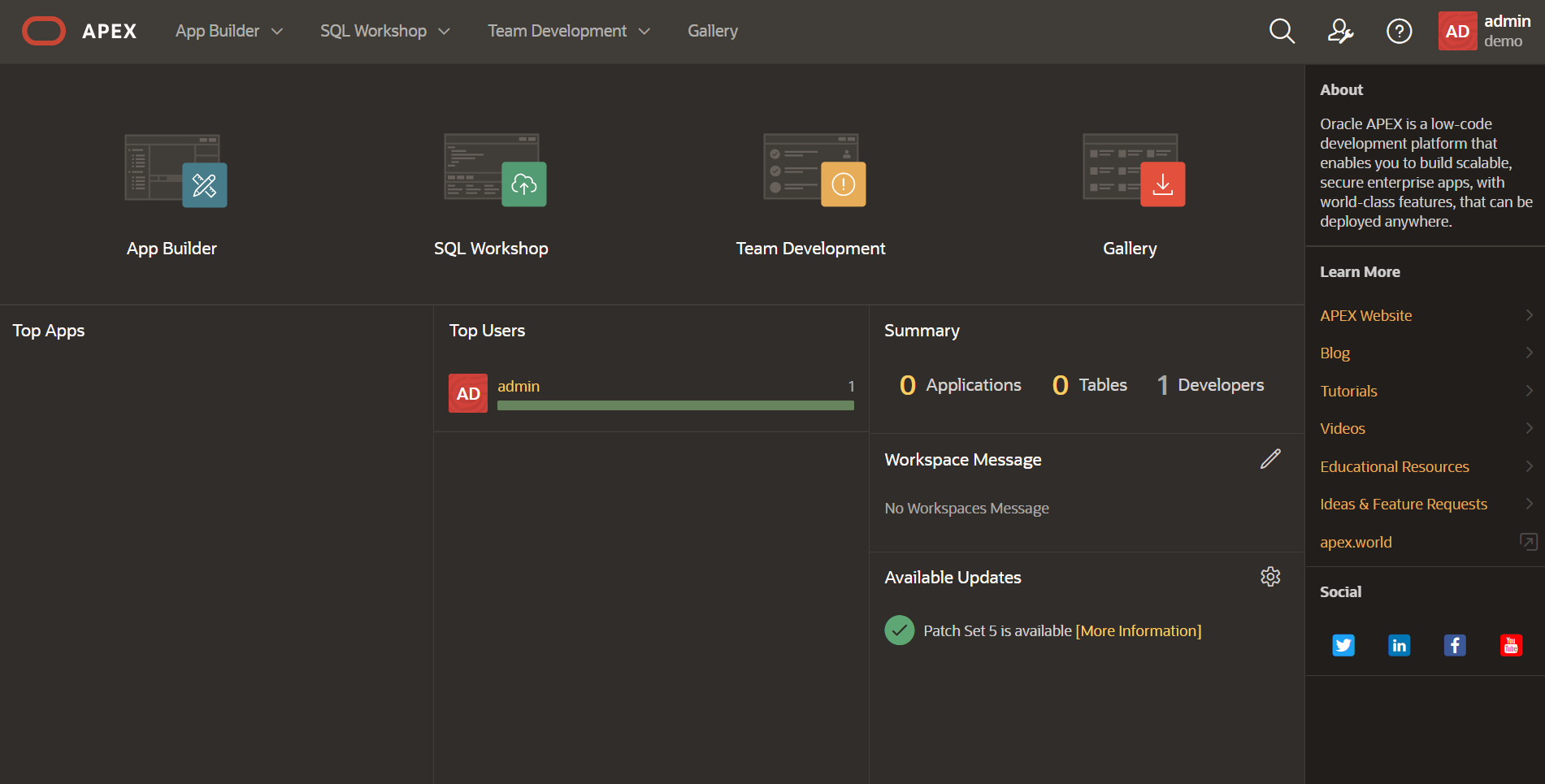Click the Workspace Message heading
The width and height of the screenshot is (1545, 784).
point(962,460)
